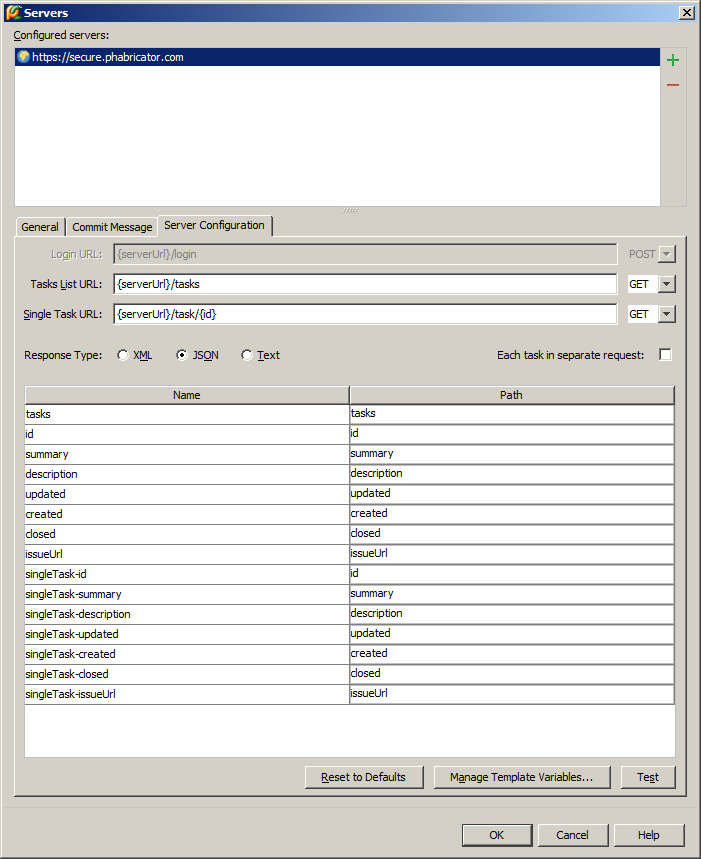Select the singleTask-id Name cell
This screenshot has width=701, height=859.
[187, 574]
